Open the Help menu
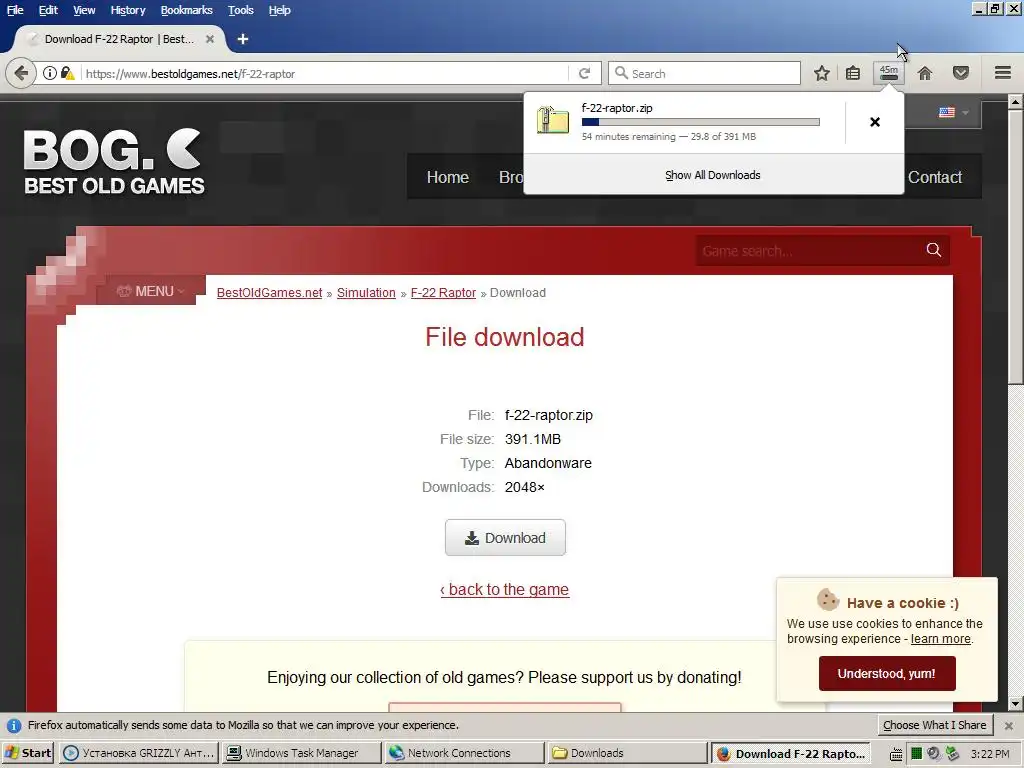This screenshot has width=1024, height=768. point(280,10)
